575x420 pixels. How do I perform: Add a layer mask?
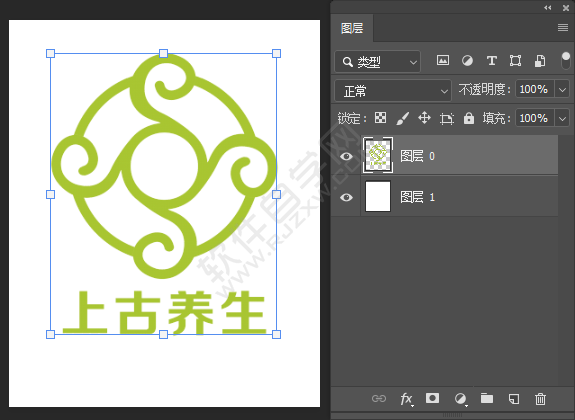click(x=432, y=398)
